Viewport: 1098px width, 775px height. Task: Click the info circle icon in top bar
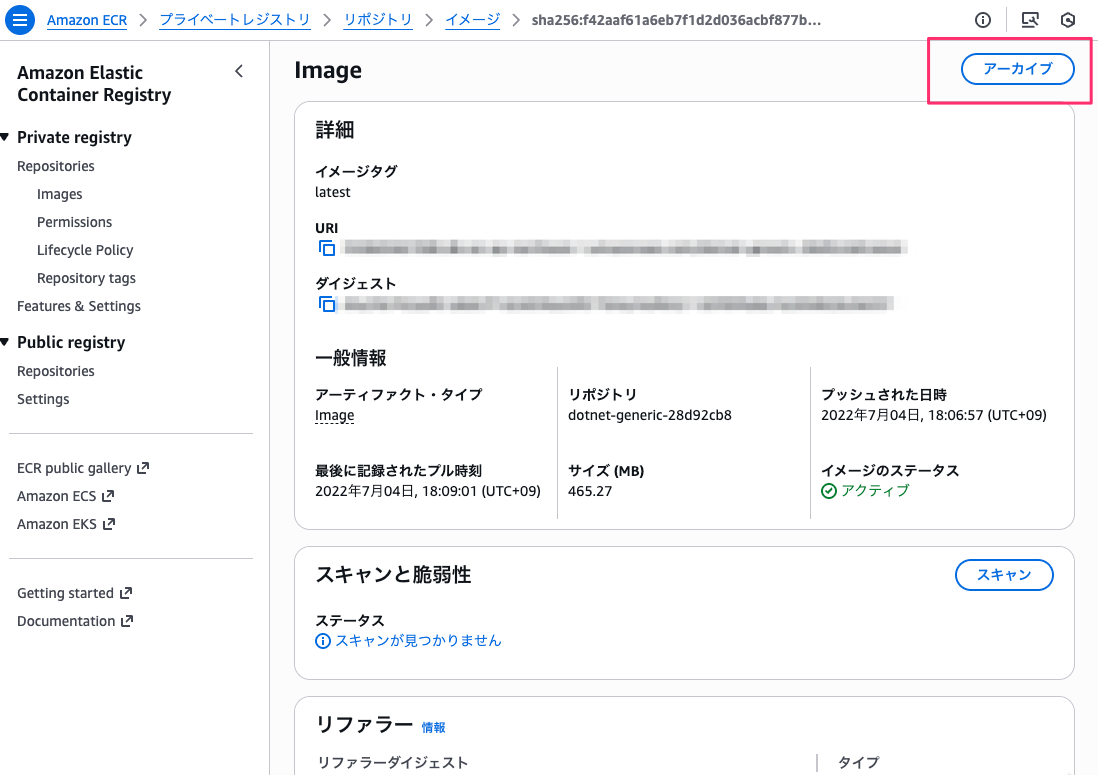click(x=982, y=19)
